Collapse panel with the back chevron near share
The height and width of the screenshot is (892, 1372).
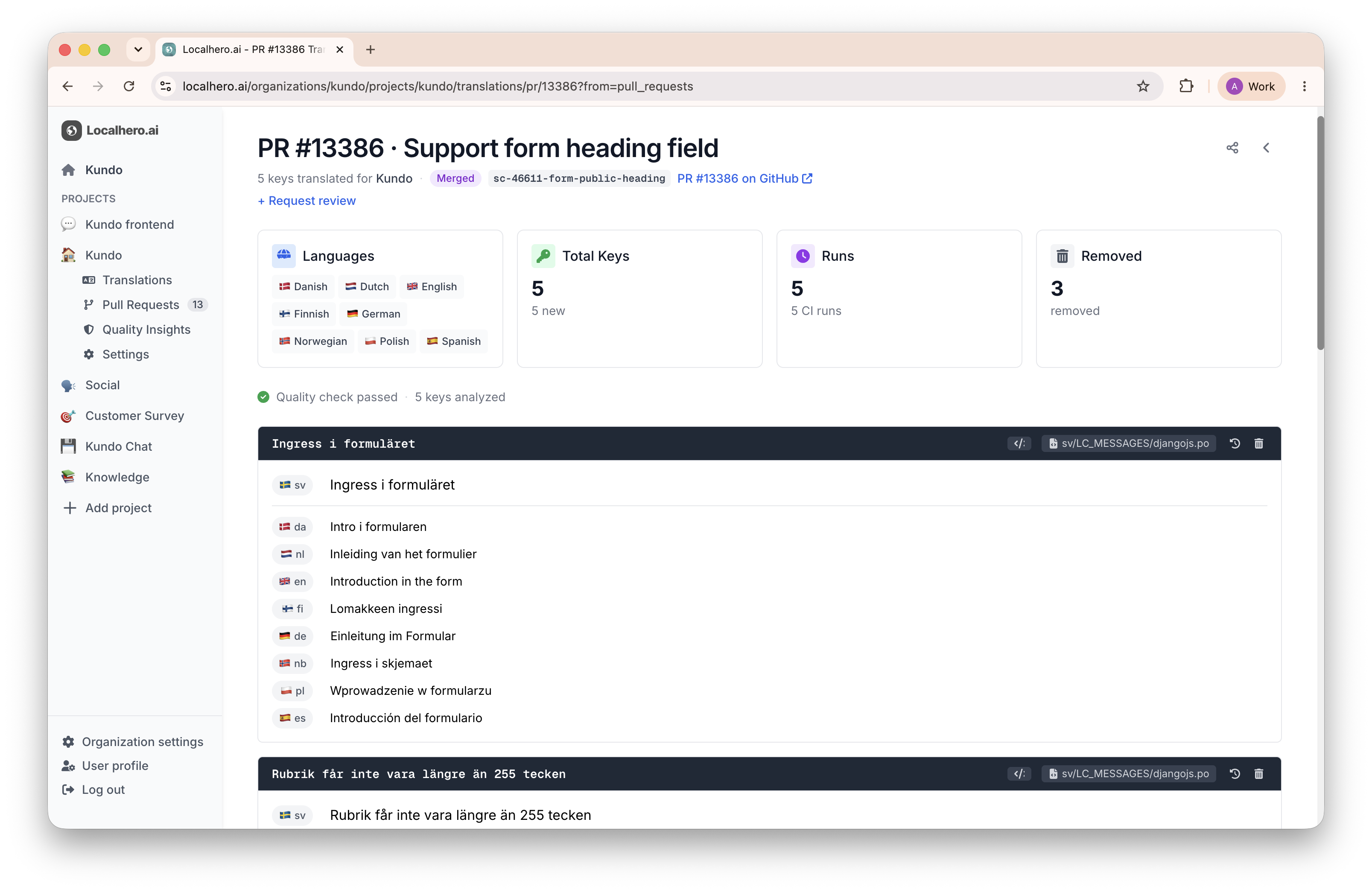(1266, 148)
